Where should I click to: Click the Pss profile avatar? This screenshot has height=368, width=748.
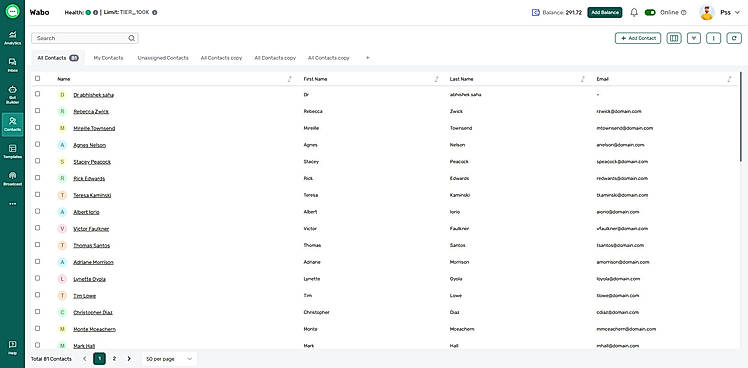pos(706,12)
